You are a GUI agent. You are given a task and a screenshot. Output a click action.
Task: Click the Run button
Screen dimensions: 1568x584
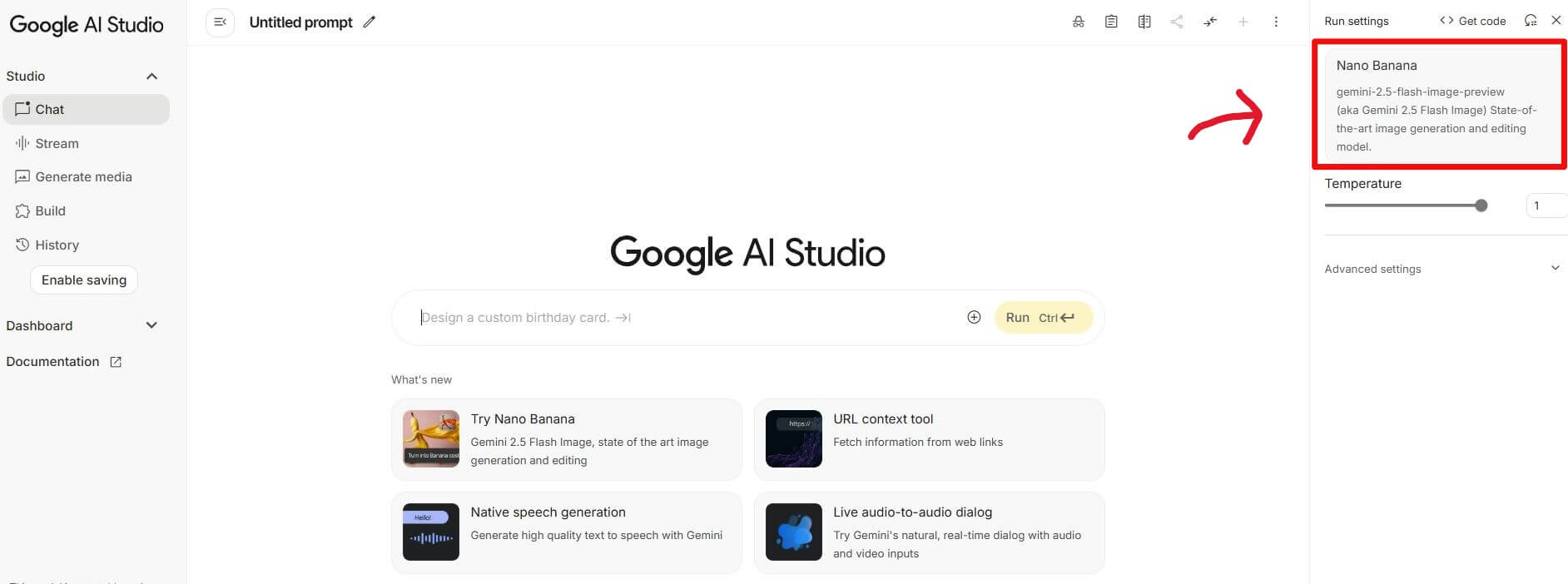(1044, 317)
